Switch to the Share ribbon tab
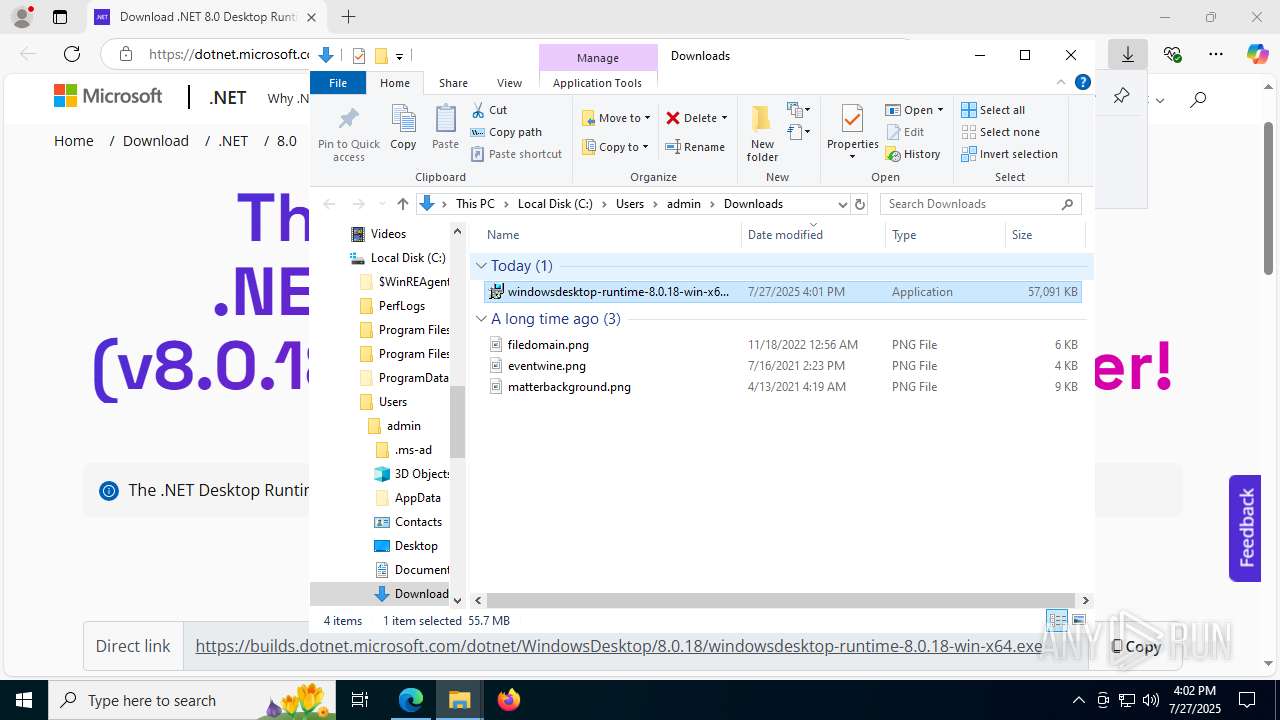 tap(453, 83)
